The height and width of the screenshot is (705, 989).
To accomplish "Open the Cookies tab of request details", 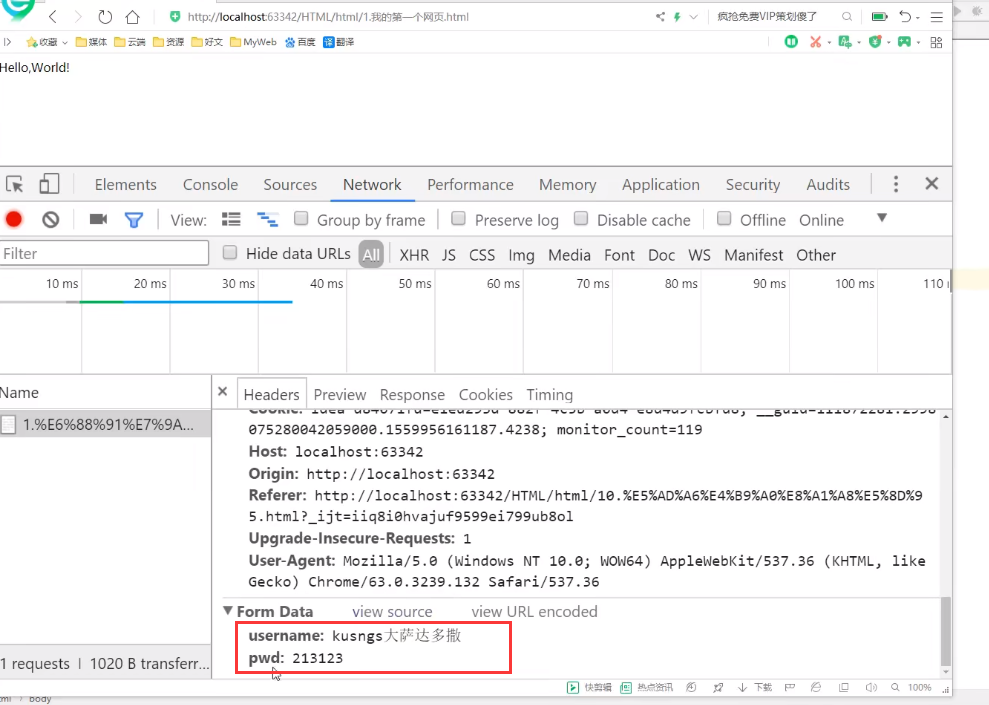I will pos(486,395).
